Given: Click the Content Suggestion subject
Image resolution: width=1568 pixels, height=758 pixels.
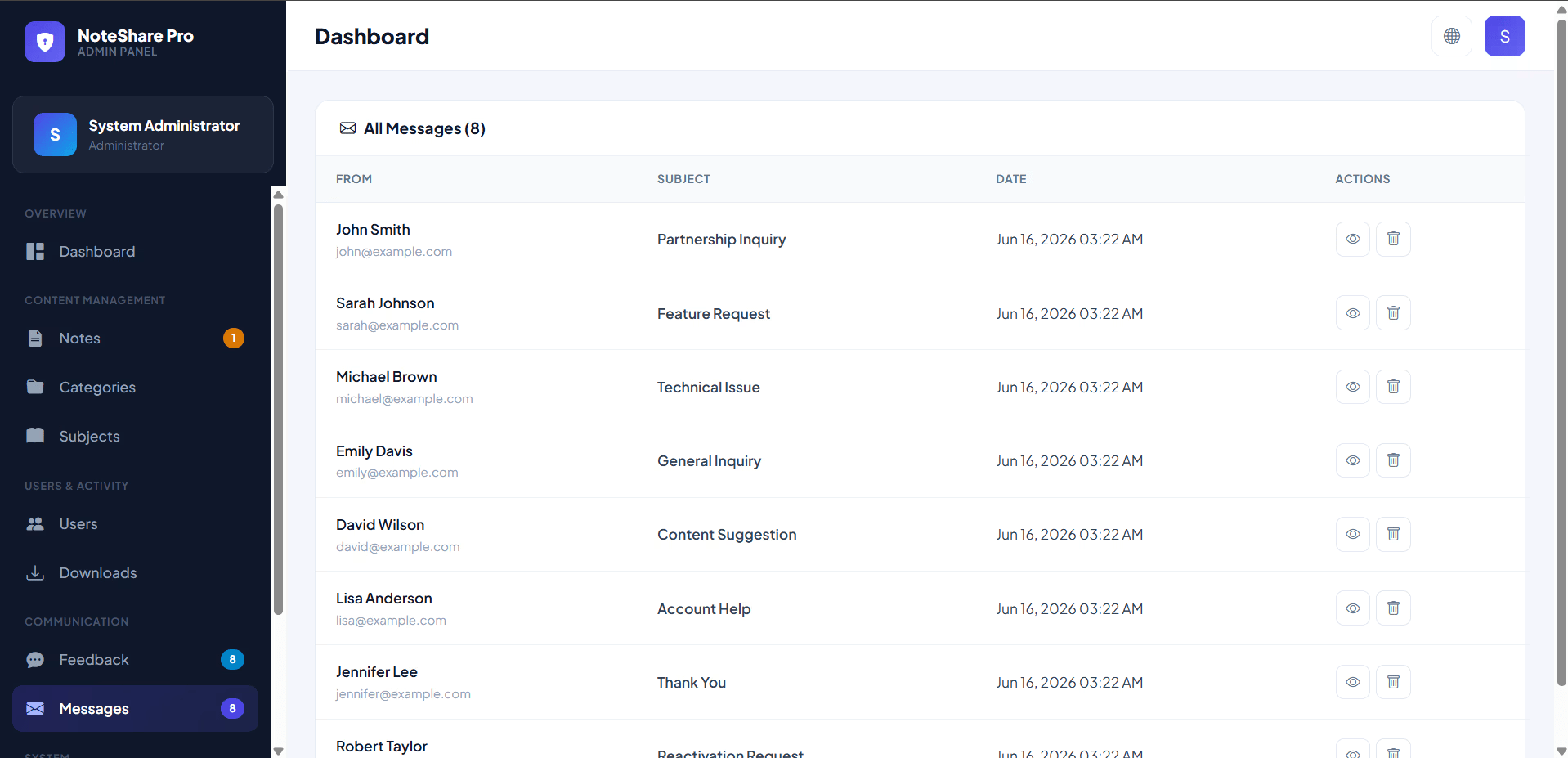Looking at the screenshot, I should [x=727, y=535].
